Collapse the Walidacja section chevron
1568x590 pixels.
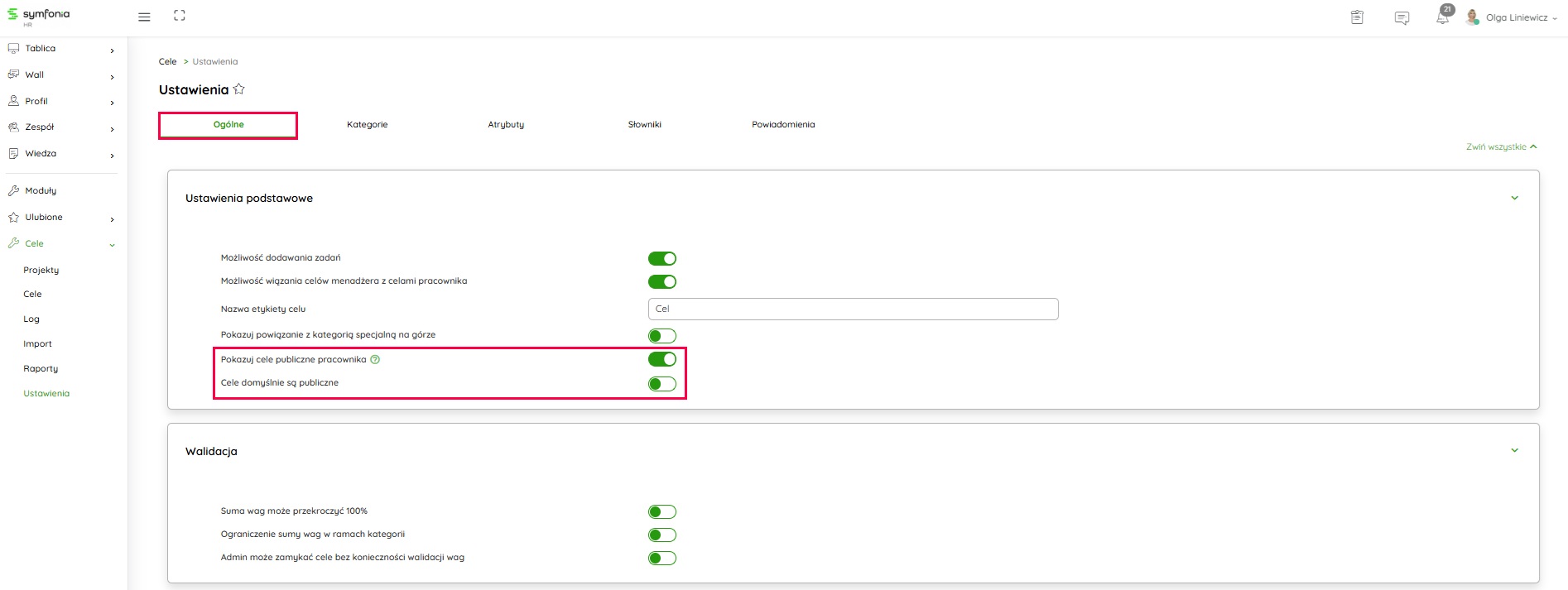click(x=1514, y=451)
